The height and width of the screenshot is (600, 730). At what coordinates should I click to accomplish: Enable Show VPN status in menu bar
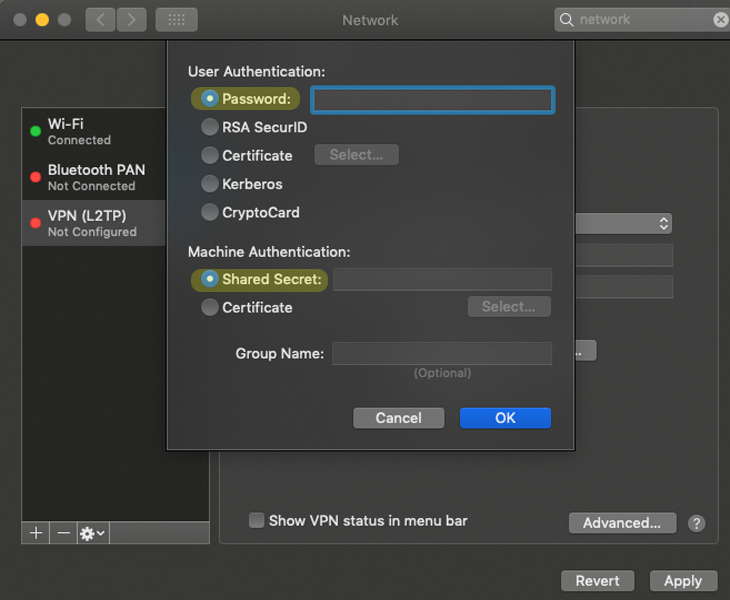256,520
